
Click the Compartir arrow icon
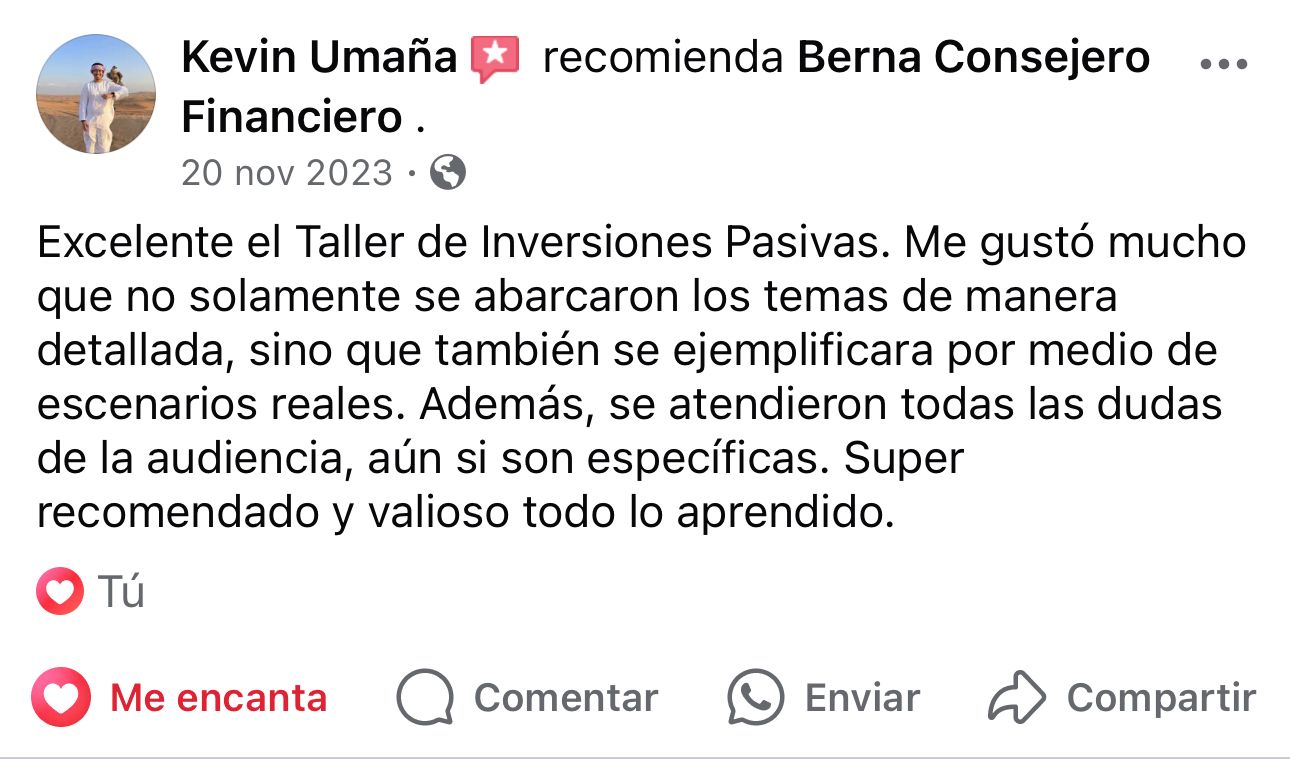(1016, 697)
